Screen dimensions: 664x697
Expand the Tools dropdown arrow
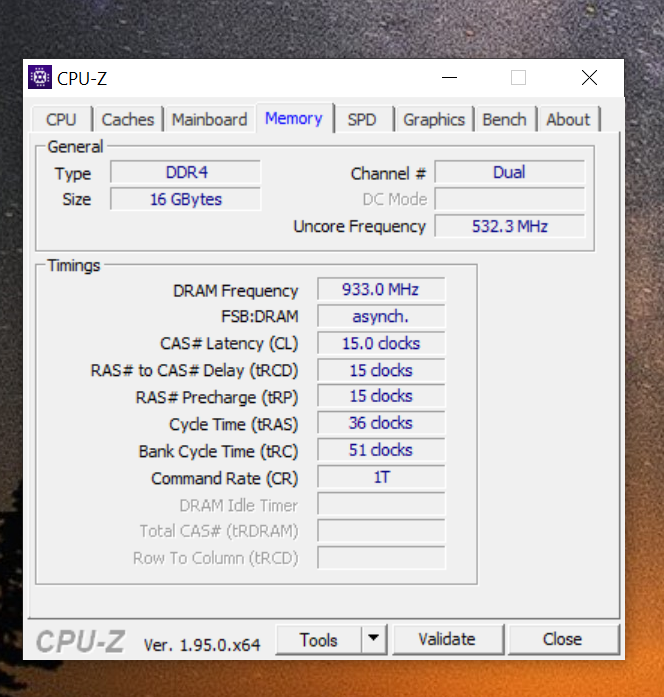pos(374,639)
